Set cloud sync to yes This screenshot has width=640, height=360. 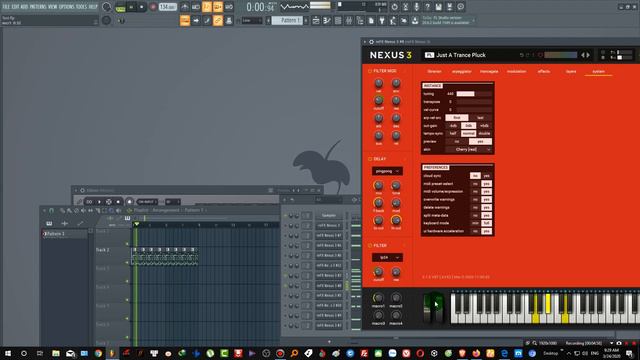tap(487, 176)
